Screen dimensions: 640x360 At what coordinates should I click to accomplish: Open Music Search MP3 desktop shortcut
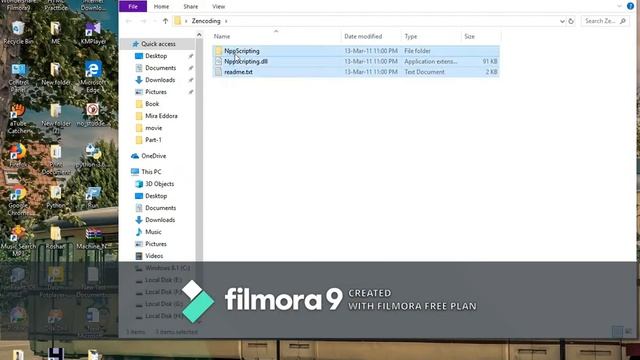pos(18,241)
